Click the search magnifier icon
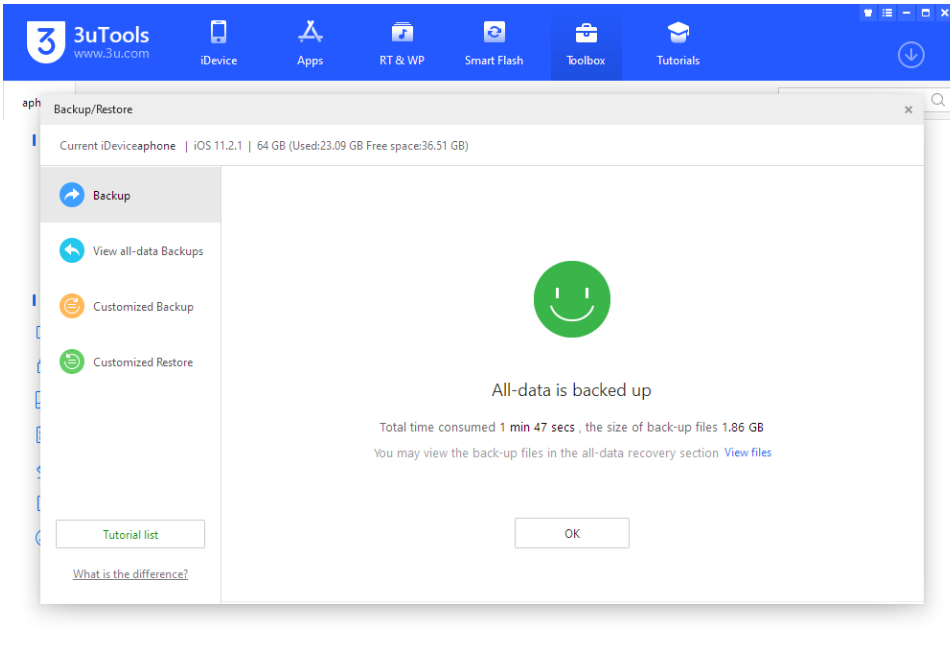 click(937, 100)
